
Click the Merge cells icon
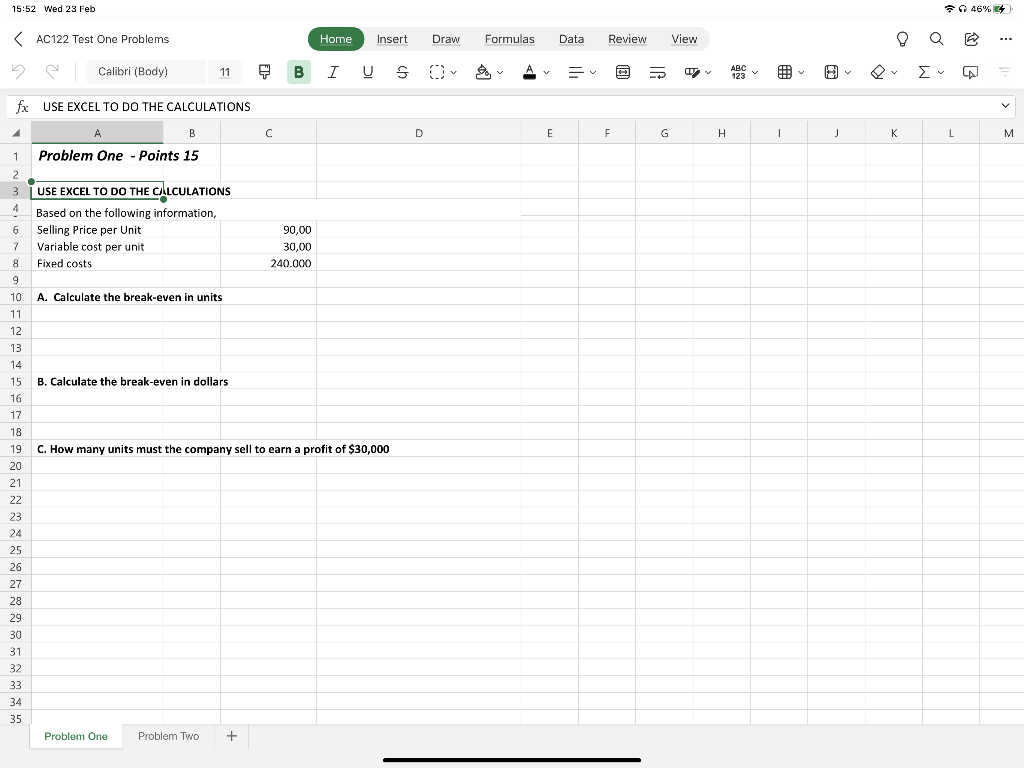pyautogui.click(x=623, y=72)
